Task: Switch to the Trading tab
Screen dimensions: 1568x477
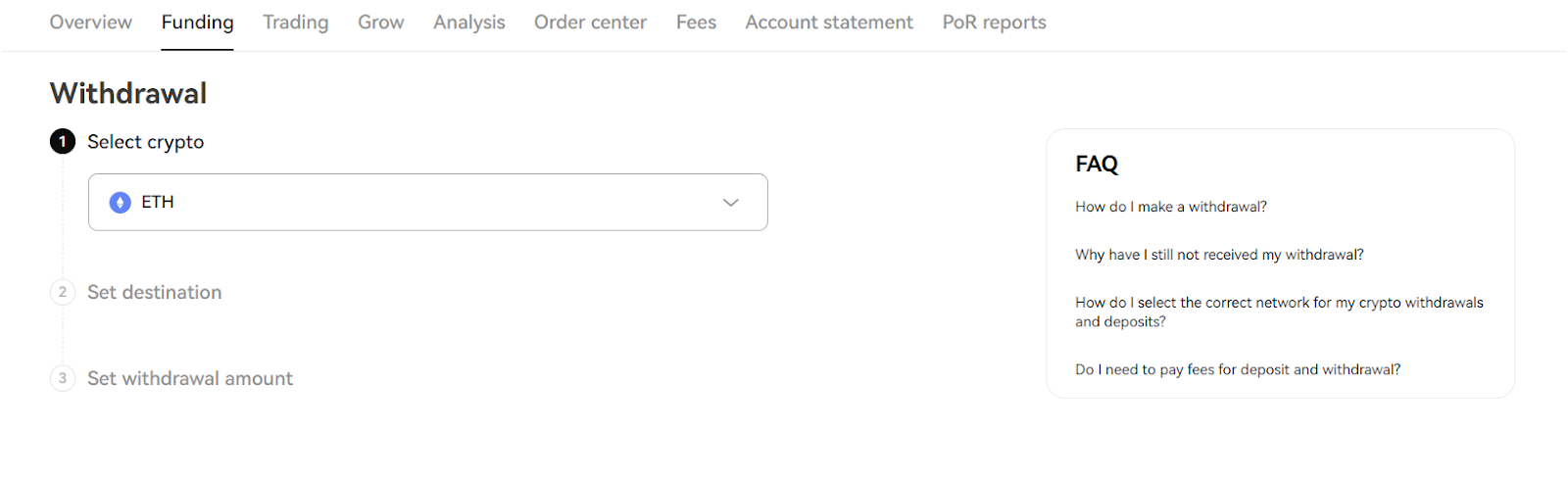Action: point(296,23)
